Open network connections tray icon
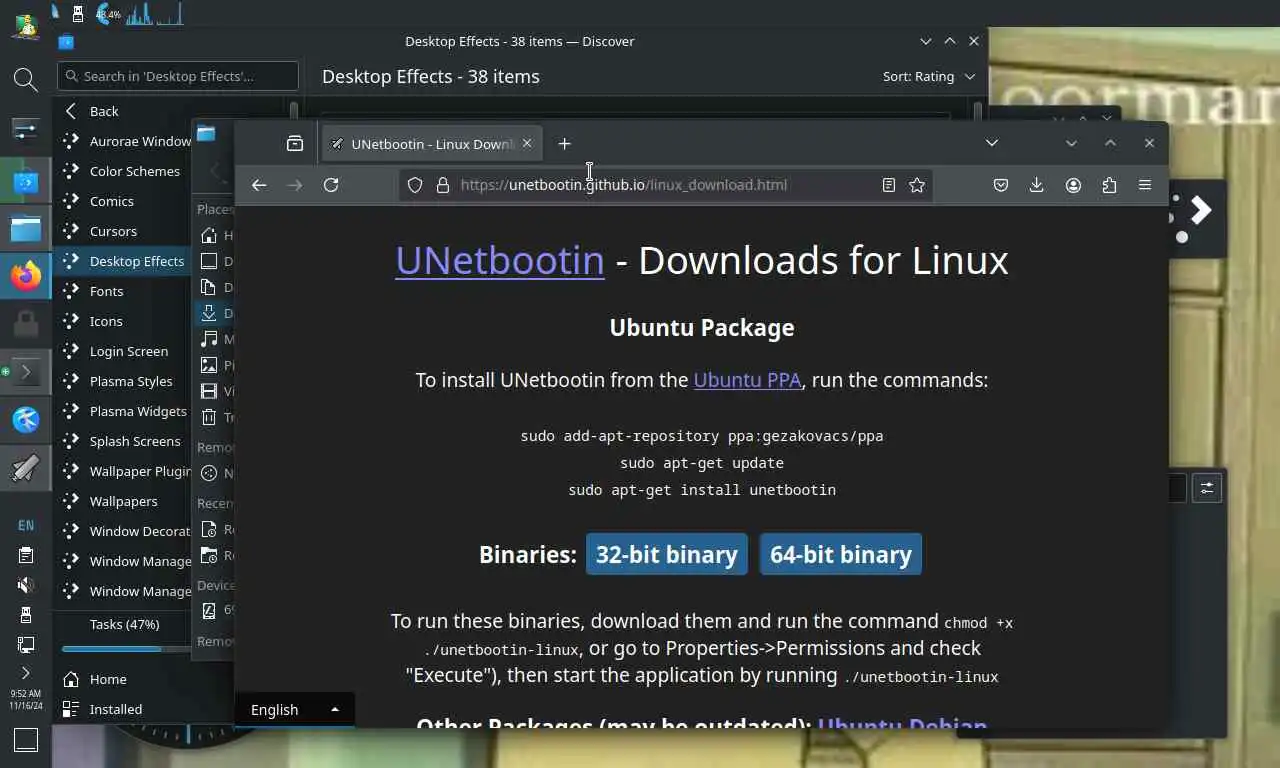 tap(26, 645)
